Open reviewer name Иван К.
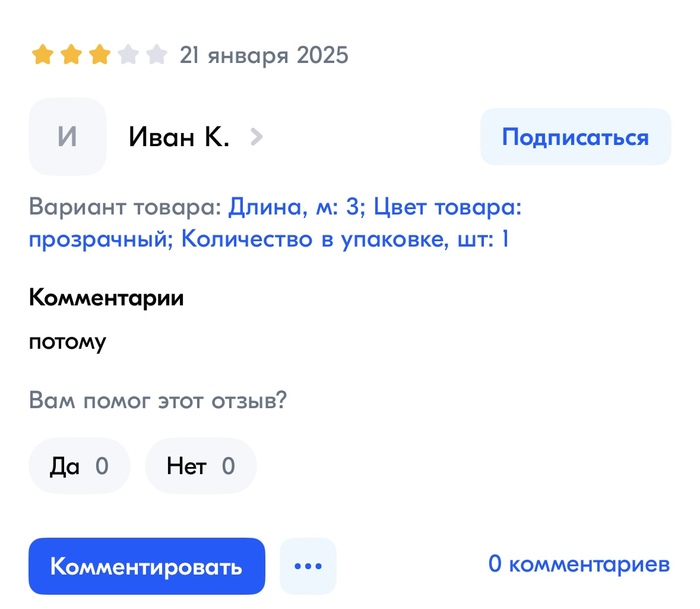 point(179,137)
